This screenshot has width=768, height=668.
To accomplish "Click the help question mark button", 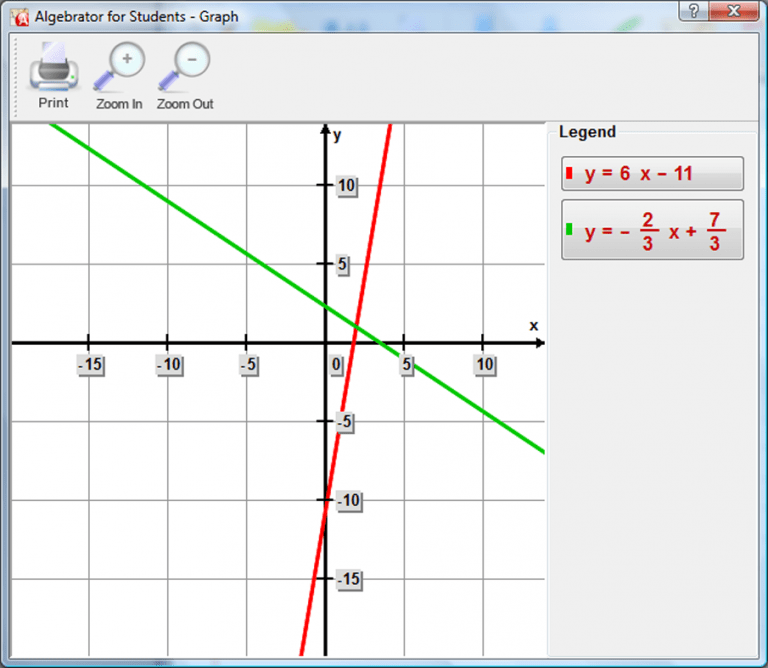I will [x=694, y=11].
